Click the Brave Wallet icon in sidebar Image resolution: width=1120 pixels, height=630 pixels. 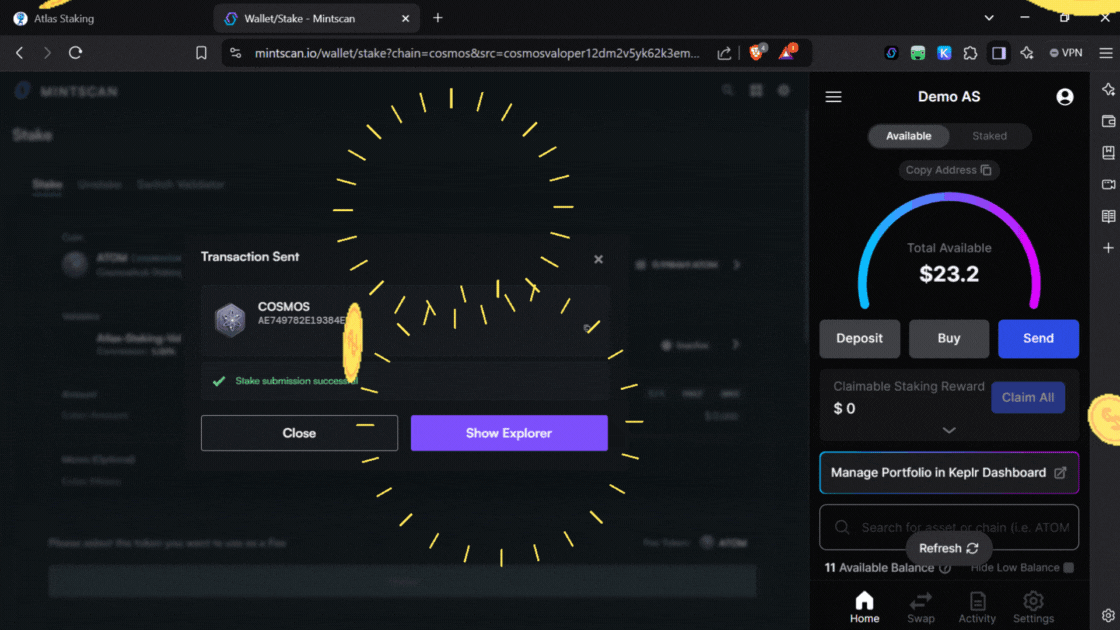1108,121
